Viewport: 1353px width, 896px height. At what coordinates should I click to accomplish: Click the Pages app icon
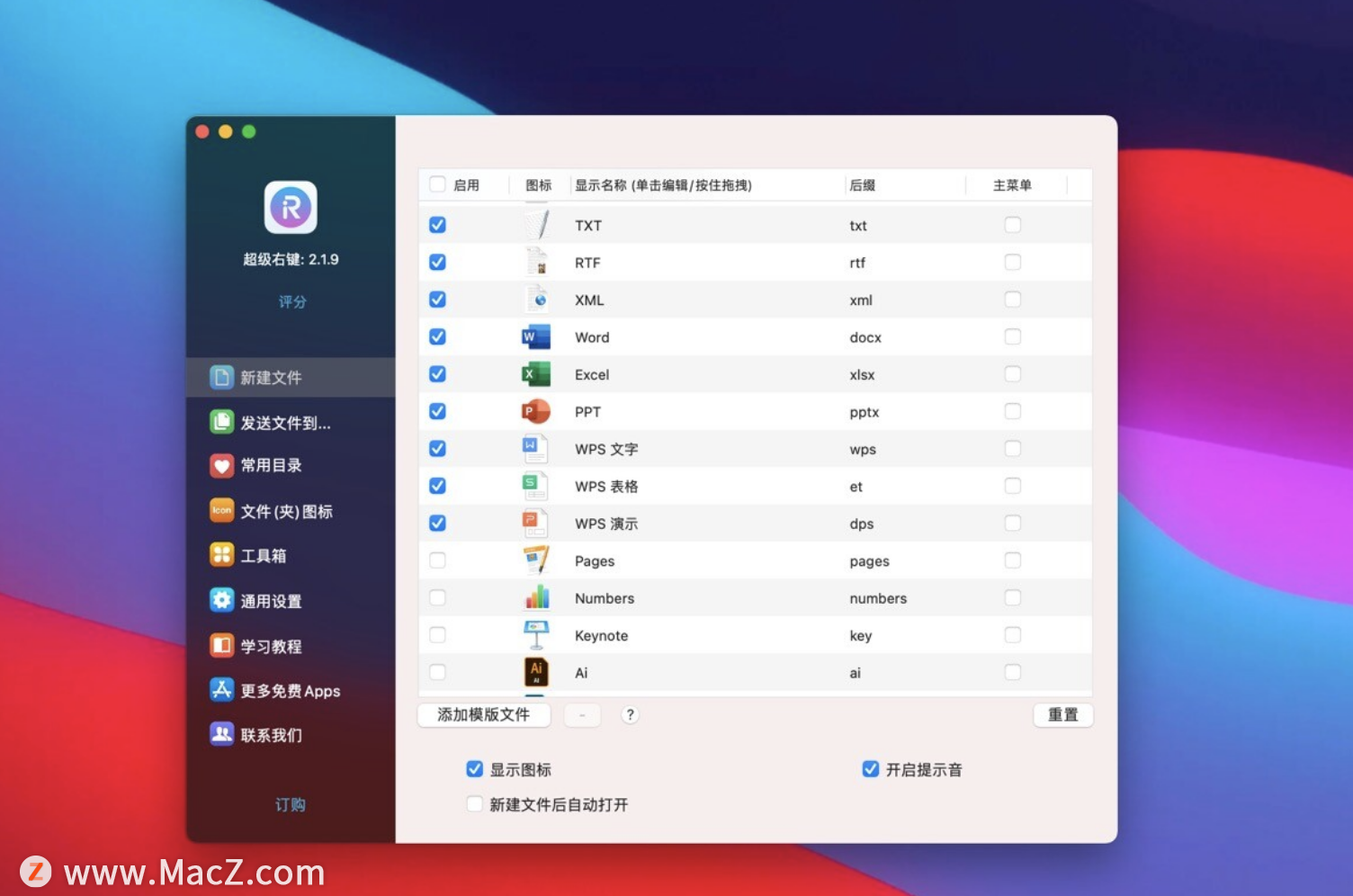(536, 560)
